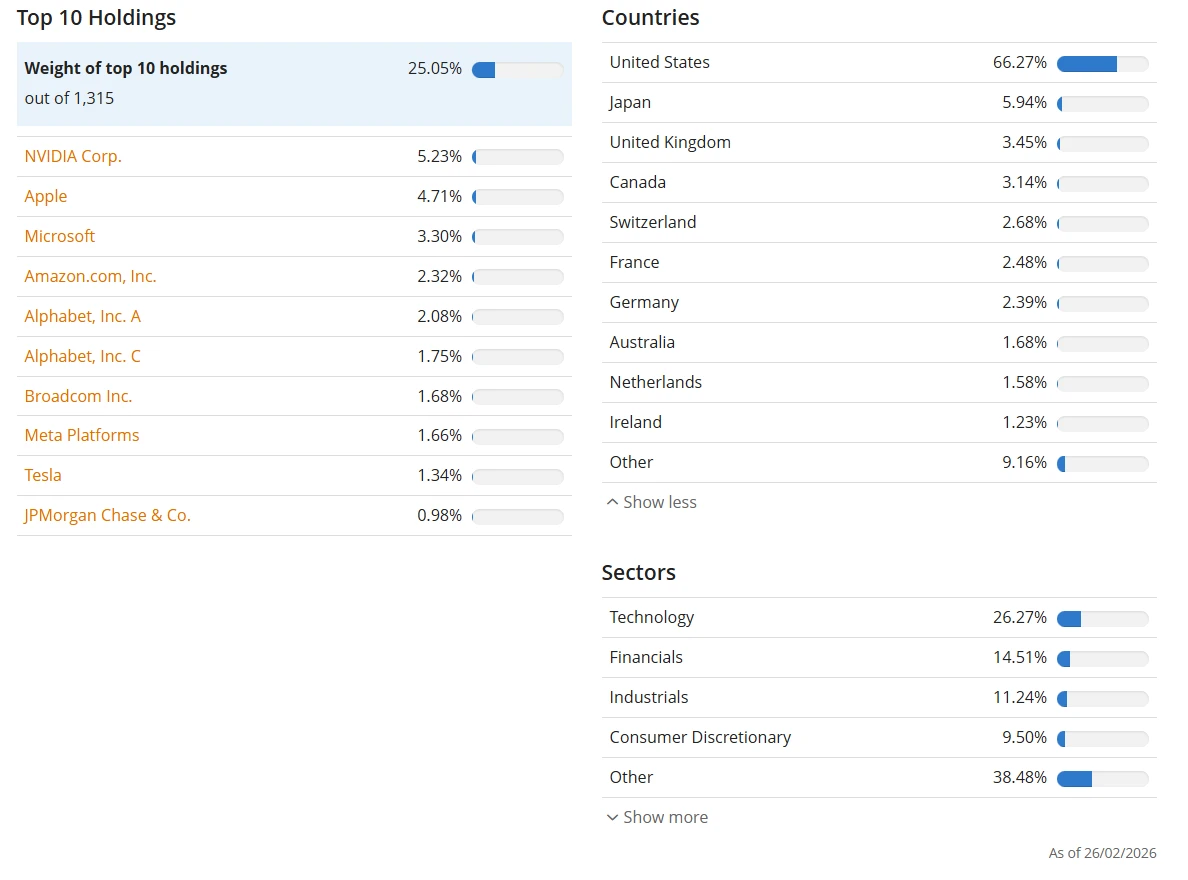Select the Tesla holding link
This screenshot has width=1188, height=880.
[43, 476]
